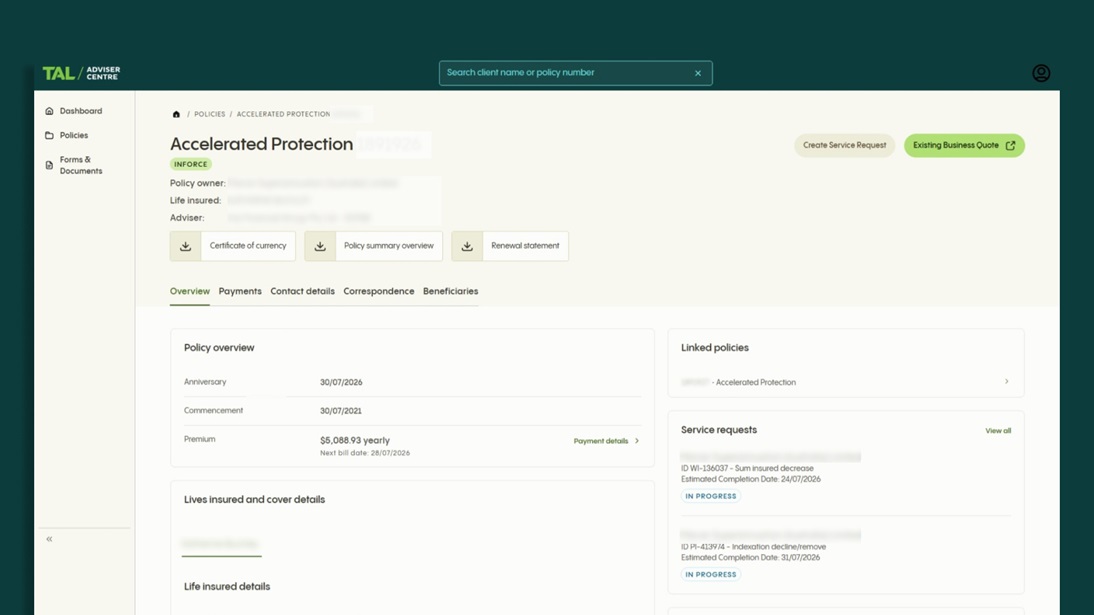Click the Commencement date 30/07/2021
The width and height of the screenshot is (1094, 615).
pos(340,411)
